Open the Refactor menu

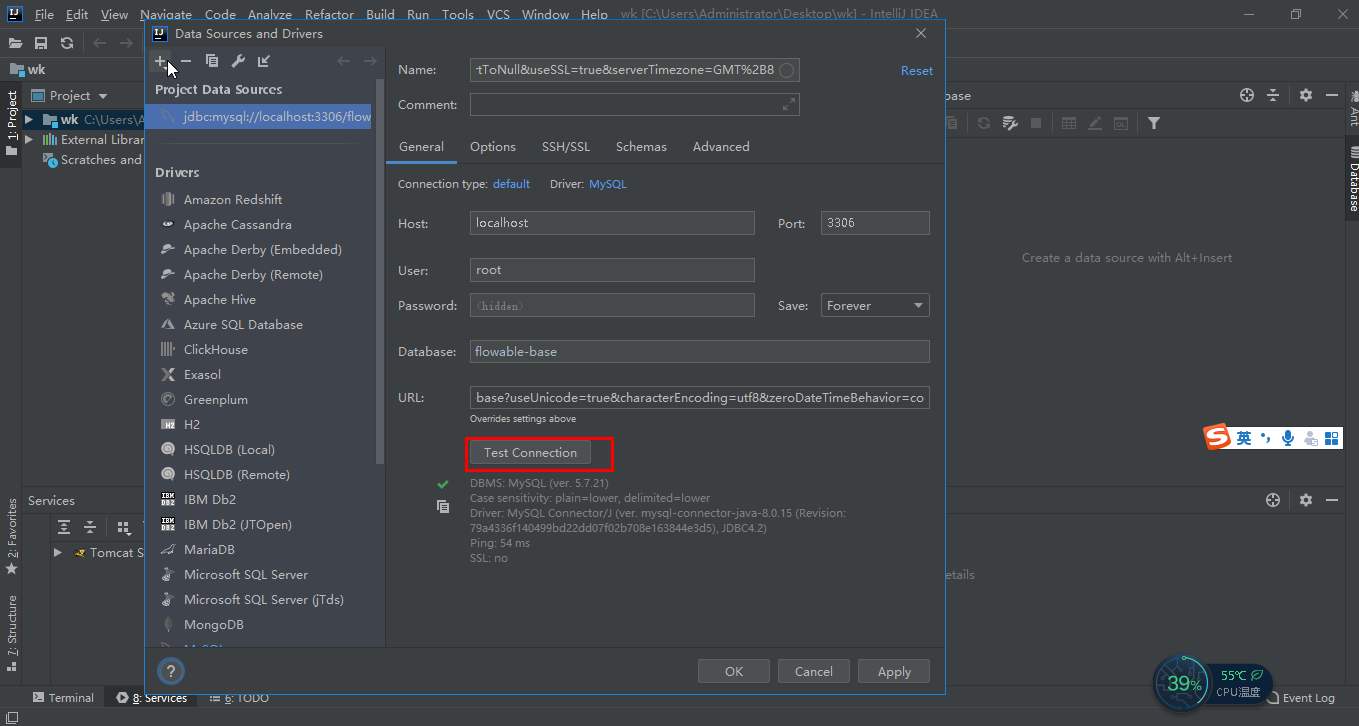point(330,15)
